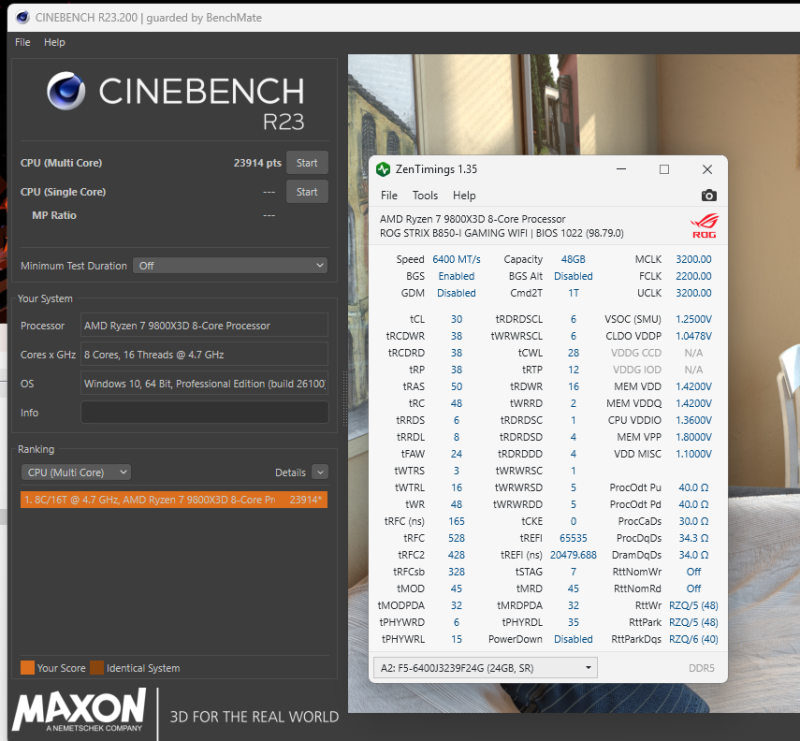Screen dimensions: 800x741
Task: Click the PowerDown Disabled value
Action: (x=573, y=639)
